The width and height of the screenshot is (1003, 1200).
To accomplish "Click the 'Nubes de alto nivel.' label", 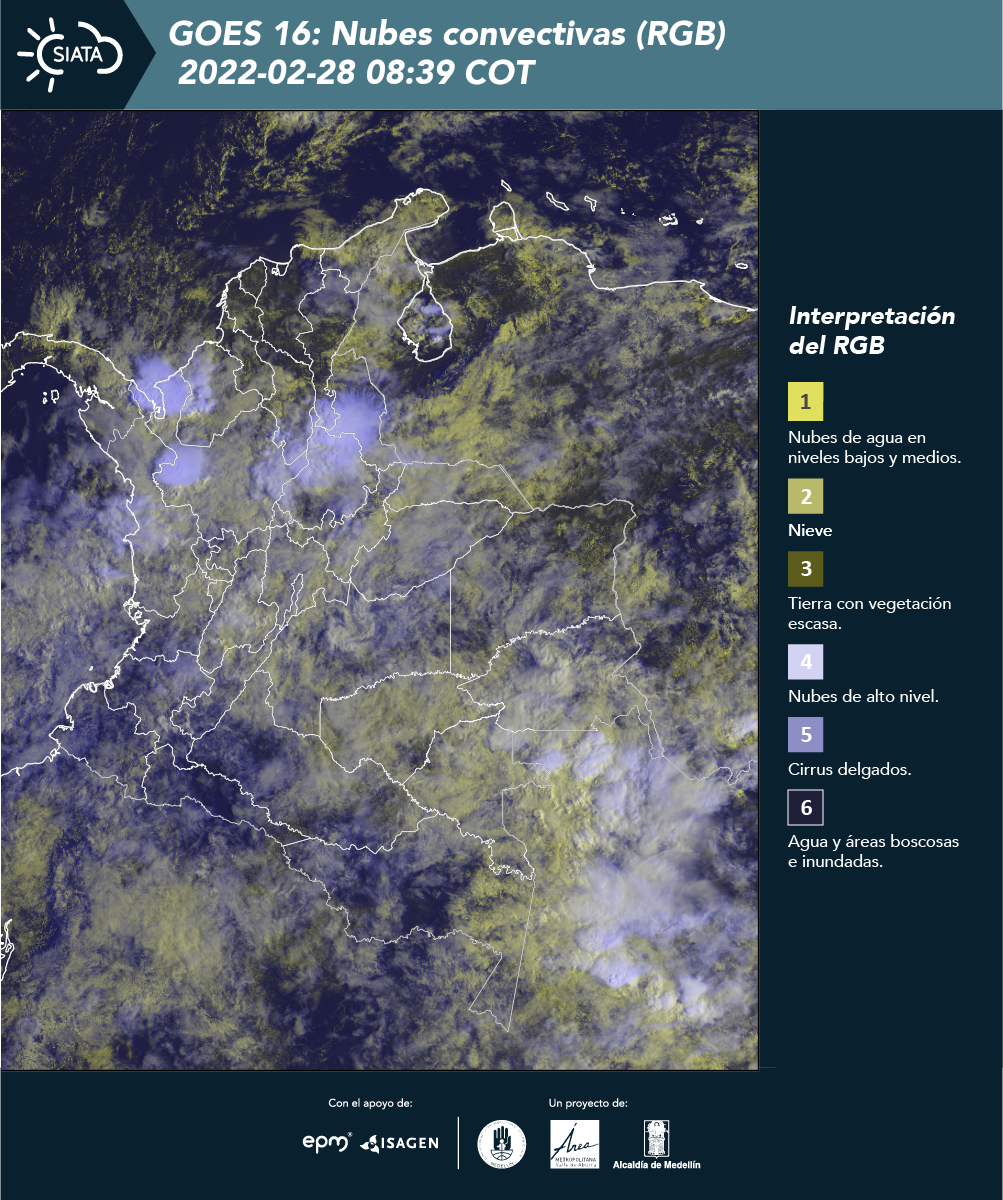I will coord(863,697).
